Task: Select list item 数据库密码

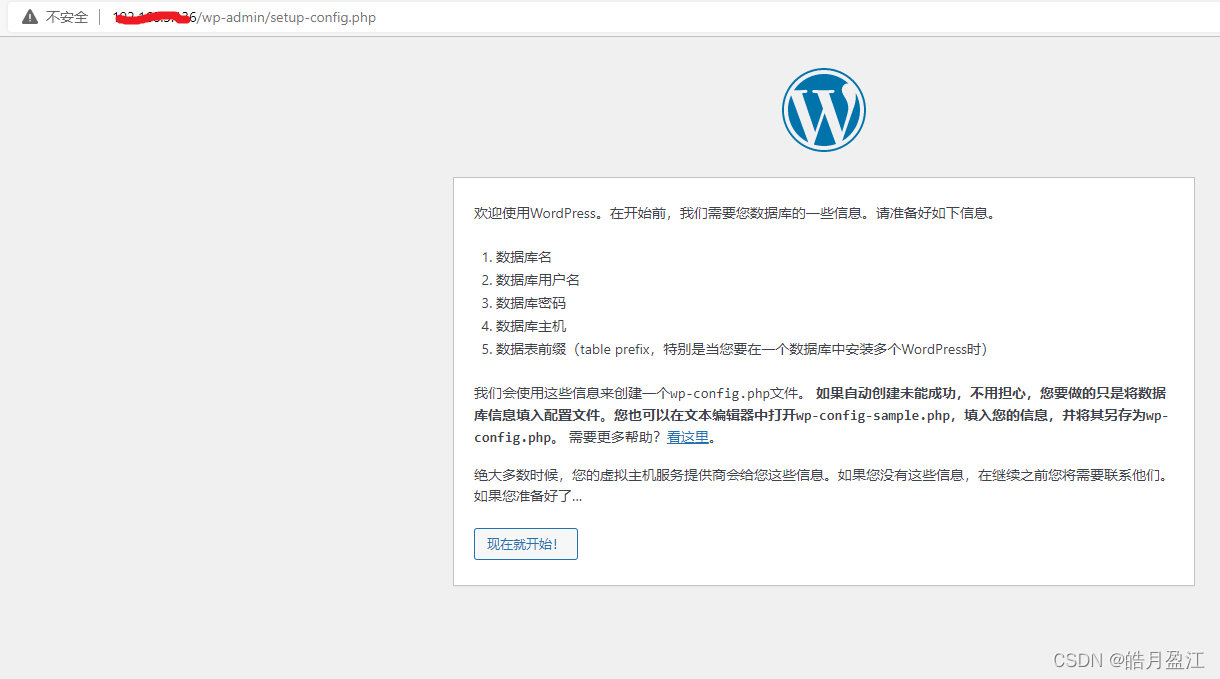Action: (531, 303)
